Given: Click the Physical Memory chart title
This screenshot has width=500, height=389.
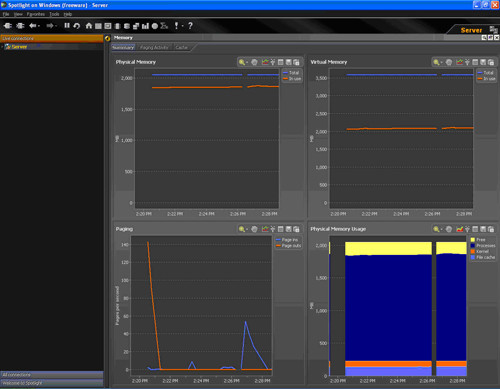Looking at the screenshot, I should (x=136, y=62).
